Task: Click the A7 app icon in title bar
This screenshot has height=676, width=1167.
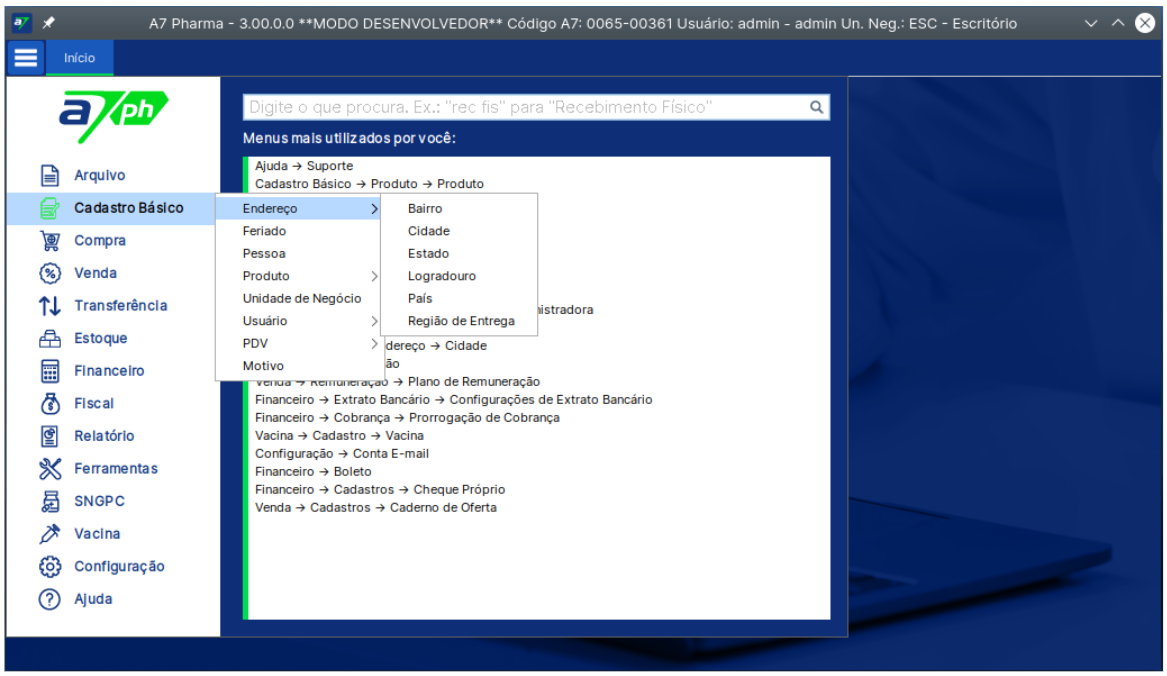Action: click(x=22, y=23)
